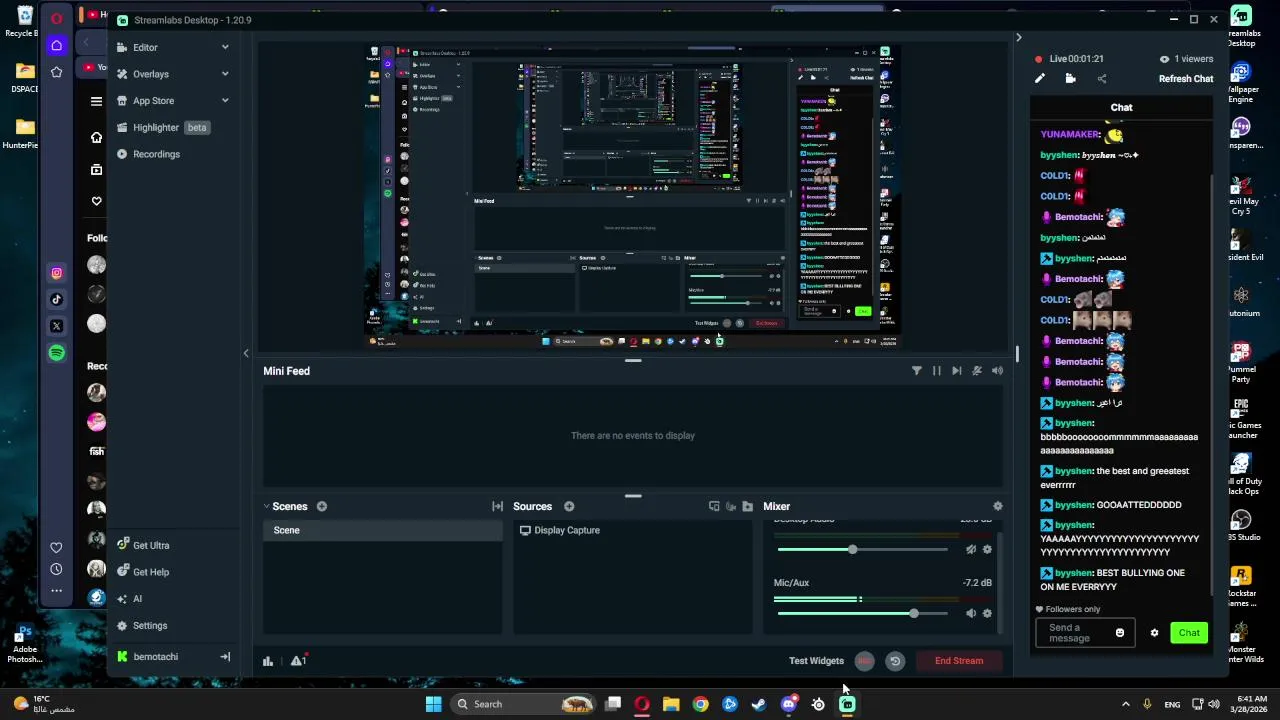Click the record button
Image resolution: width=1280 pixels, height=720 pixels.
[864, 661]
